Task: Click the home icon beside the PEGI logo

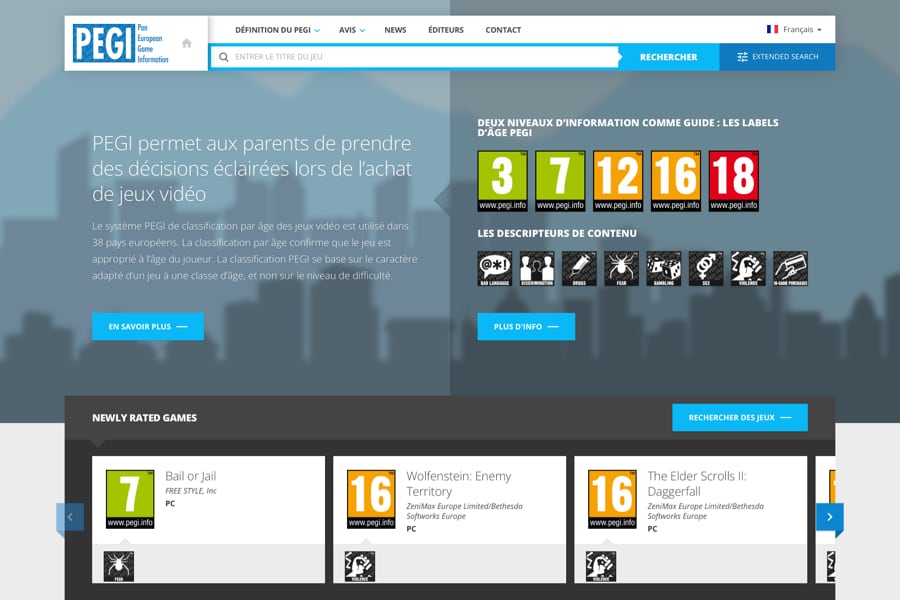Action: pos(187,43)
